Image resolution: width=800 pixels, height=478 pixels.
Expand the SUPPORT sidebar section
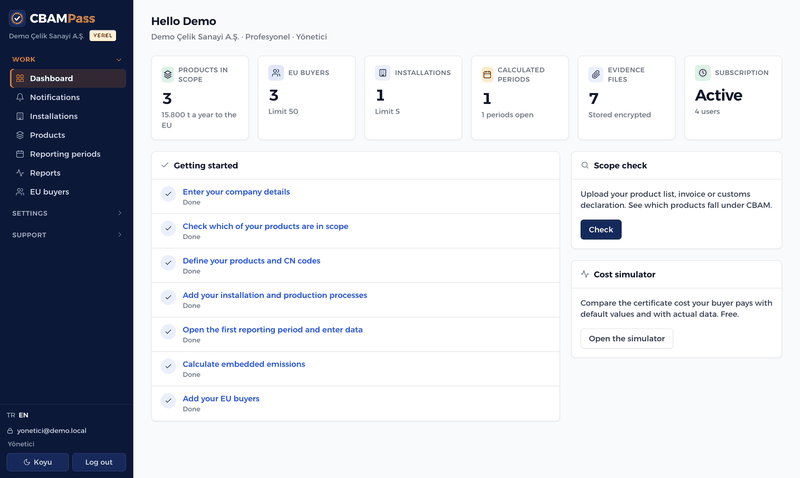pos(67,235)
